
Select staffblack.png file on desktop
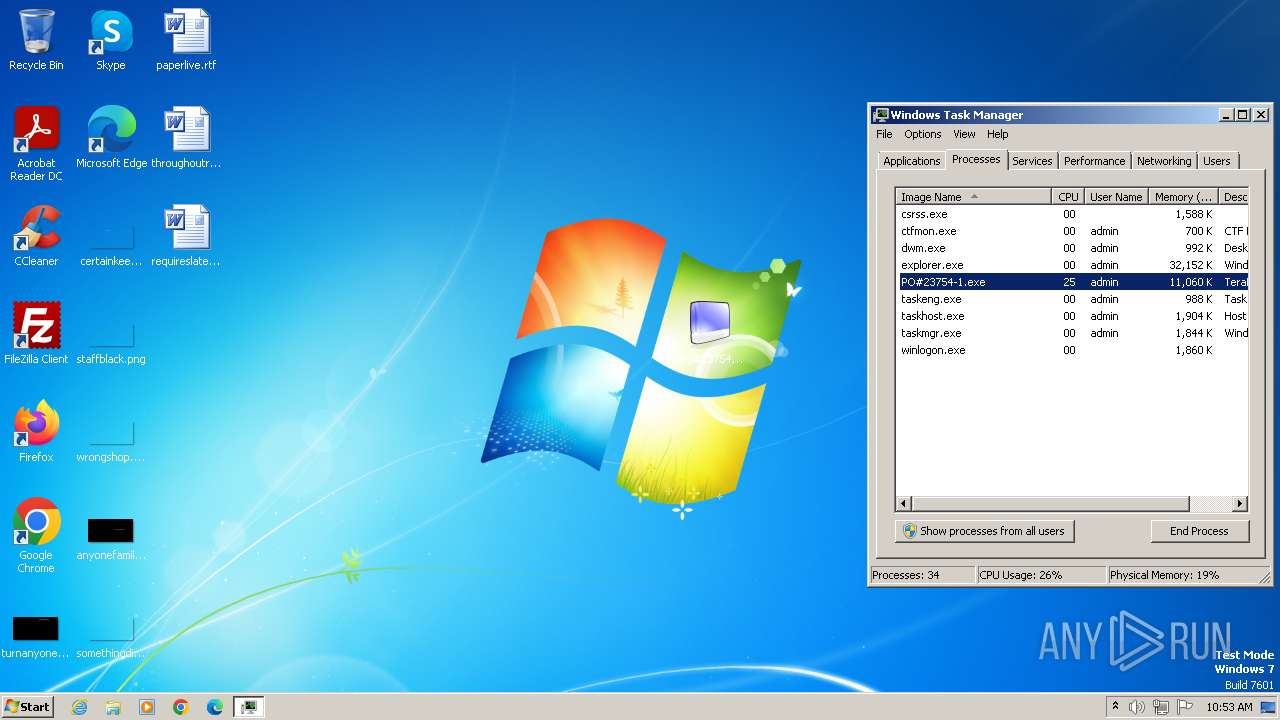click(111, 343)
